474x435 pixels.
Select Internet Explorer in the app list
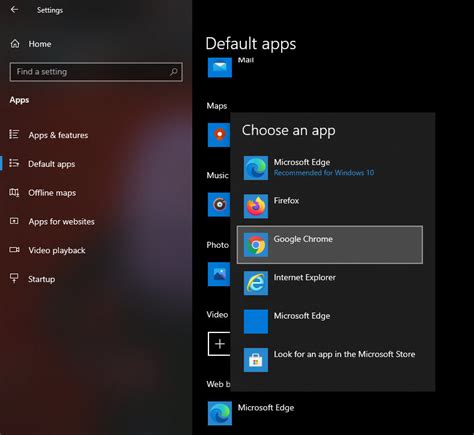tap(330, 283)
